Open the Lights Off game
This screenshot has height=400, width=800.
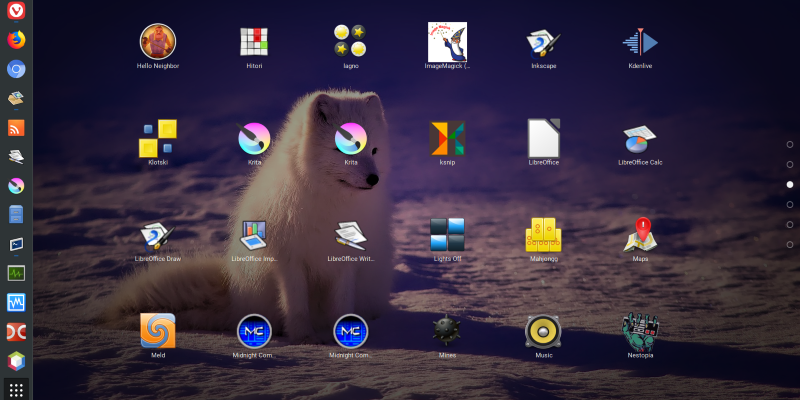coord(447,235)
